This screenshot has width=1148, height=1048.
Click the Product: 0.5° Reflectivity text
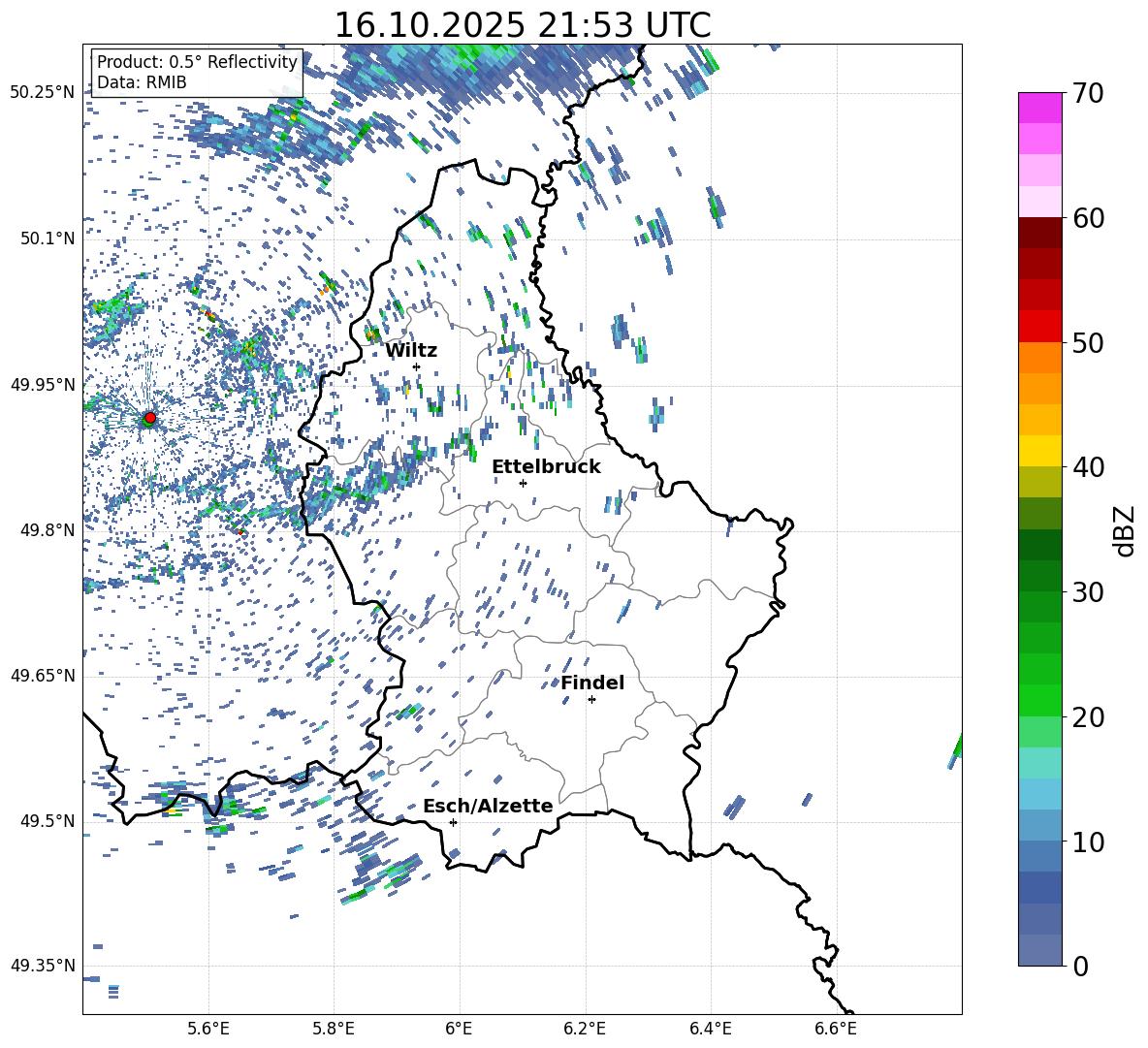coord(197,62)
